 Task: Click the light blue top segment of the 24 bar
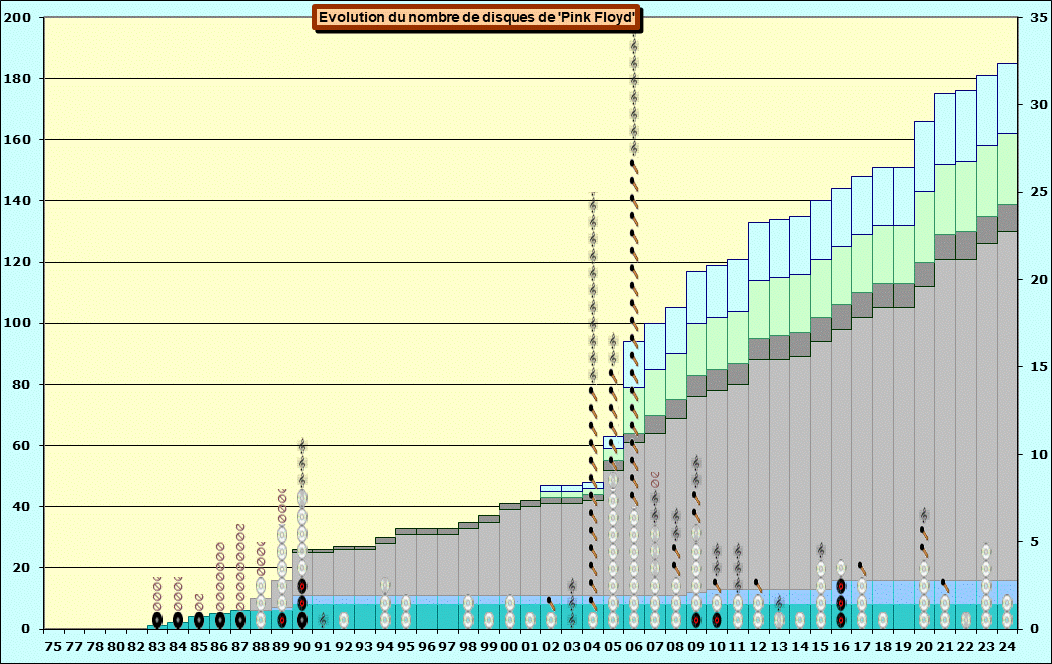point(1007,99)
